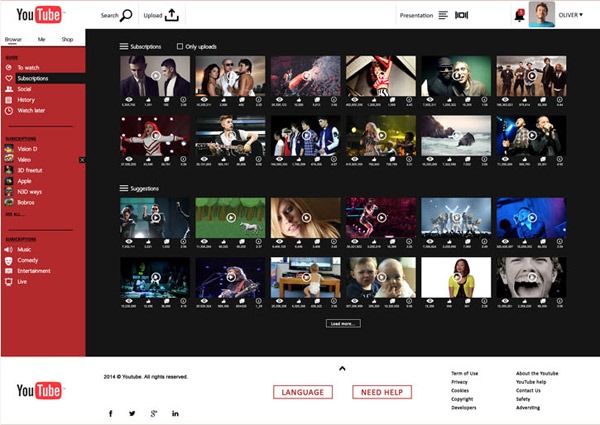Click the Search magnifier icon
This screenshot has width=600, height=425.
click(126, 15)
